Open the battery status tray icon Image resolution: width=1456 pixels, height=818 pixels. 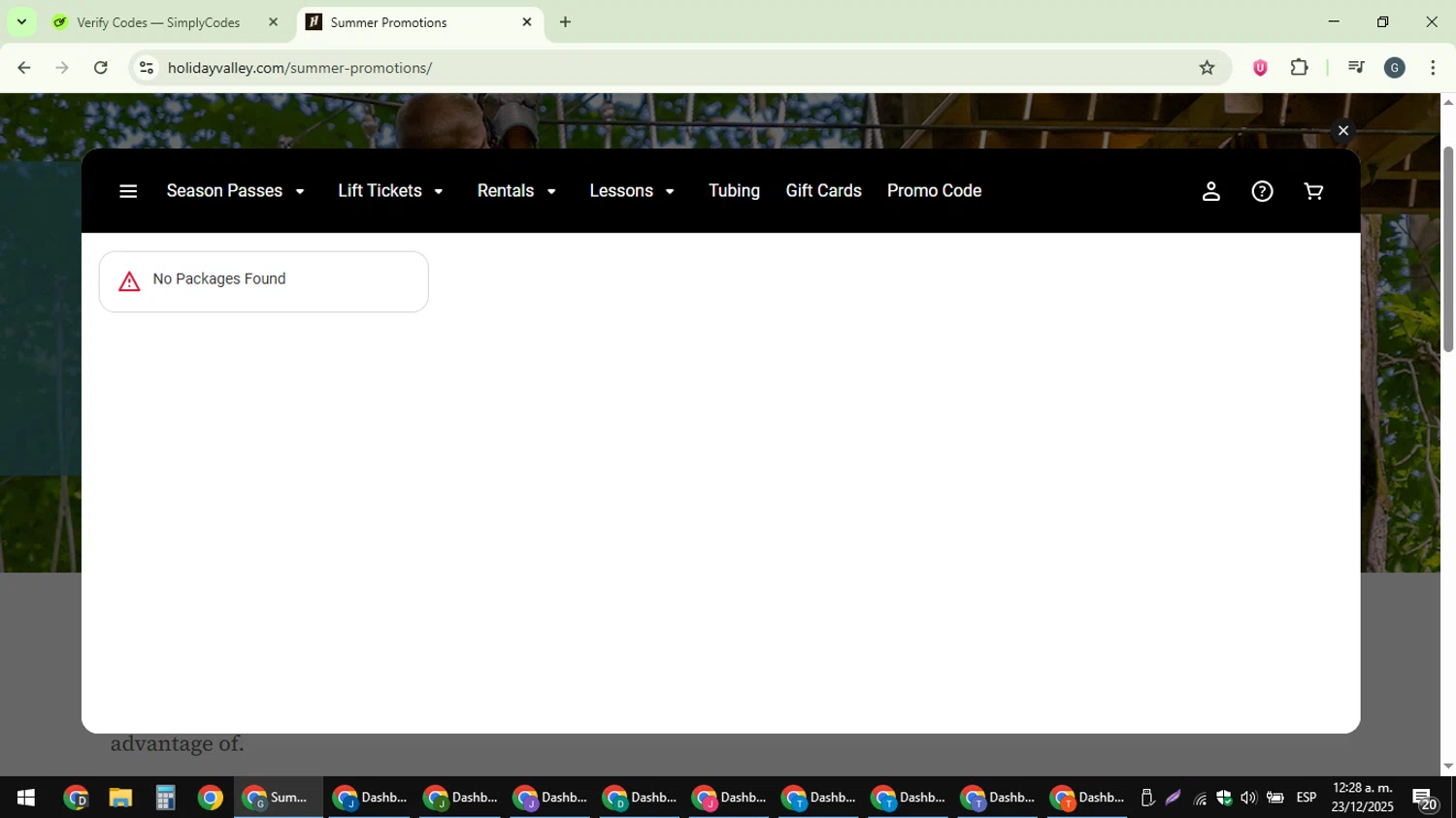[x=1274, y=798]
